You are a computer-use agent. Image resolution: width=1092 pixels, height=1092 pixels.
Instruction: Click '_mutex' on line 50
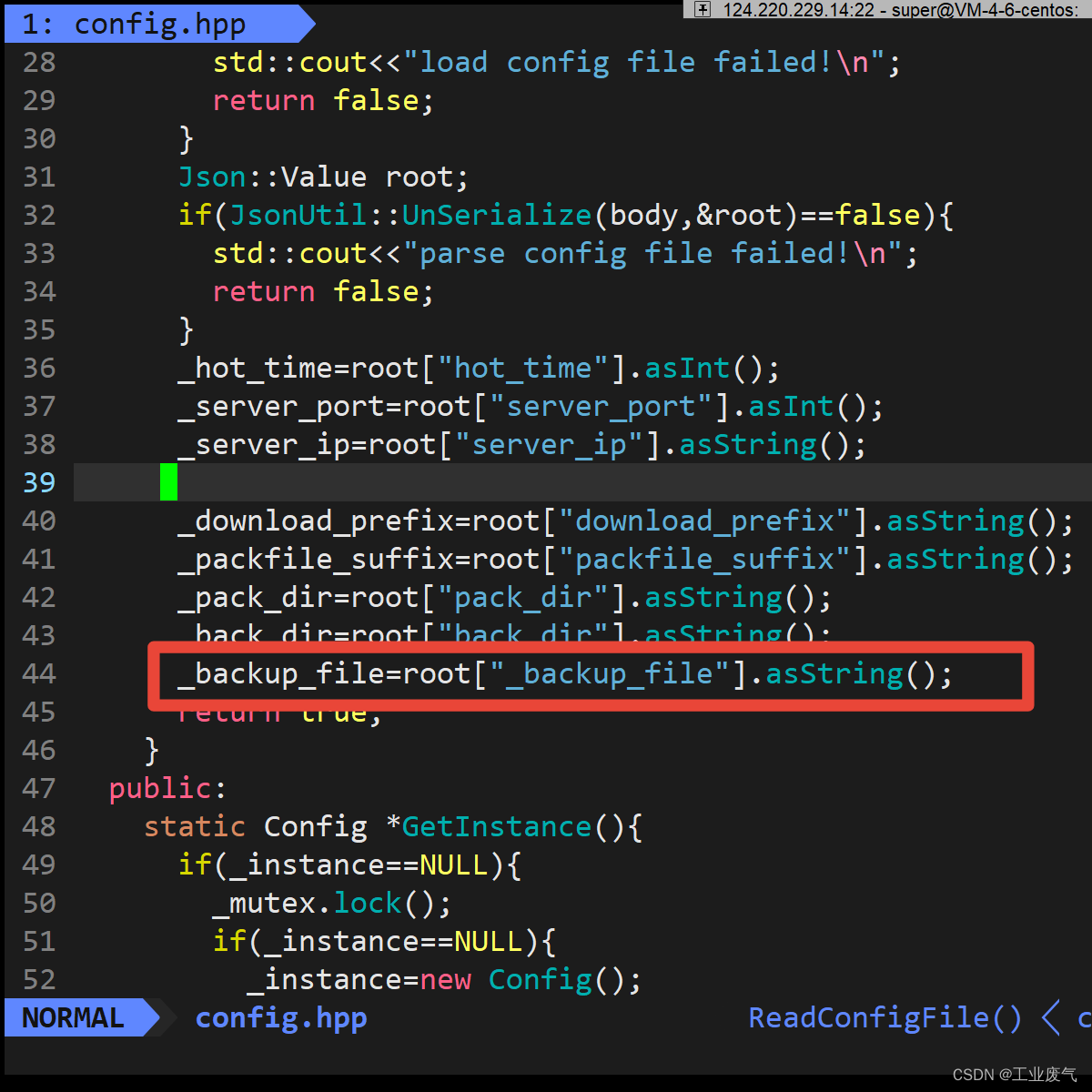[x=264, y=903]
